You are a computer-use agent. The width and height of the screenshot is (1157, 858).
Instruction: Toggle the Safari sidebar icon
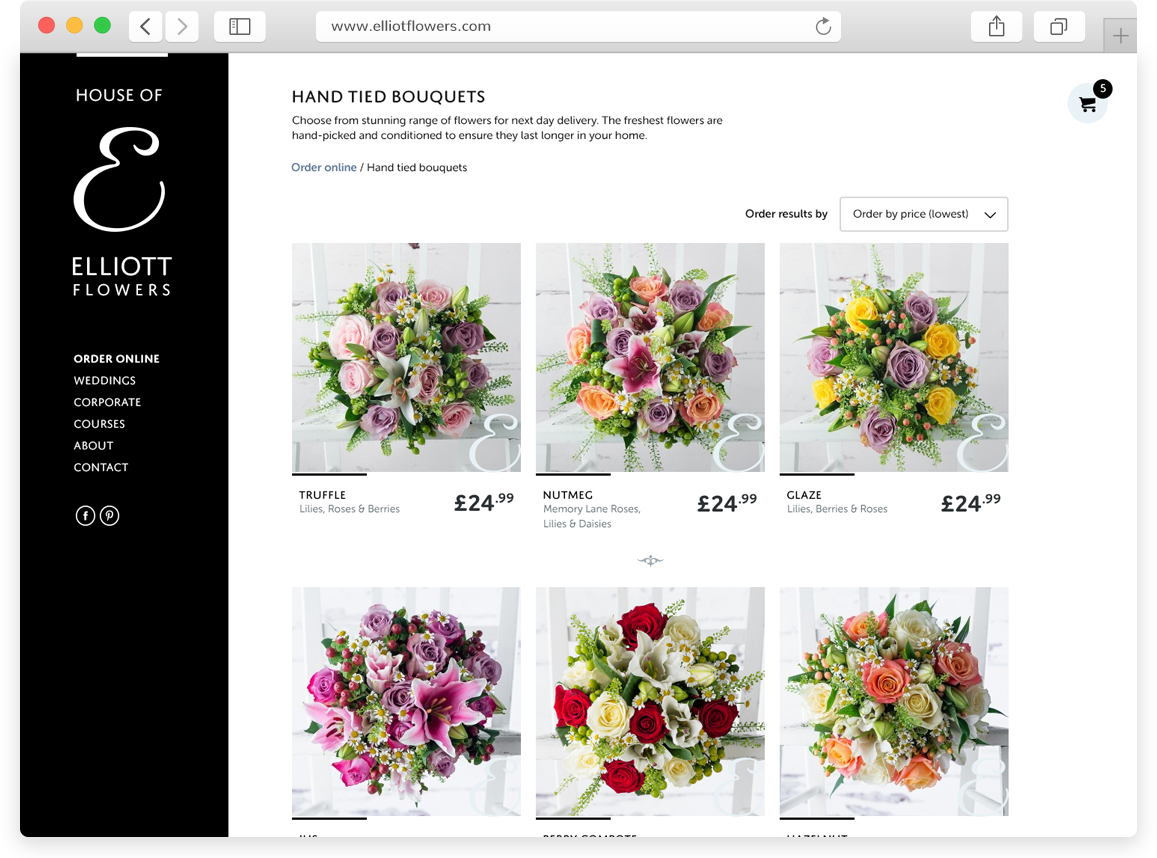point(240,26)
